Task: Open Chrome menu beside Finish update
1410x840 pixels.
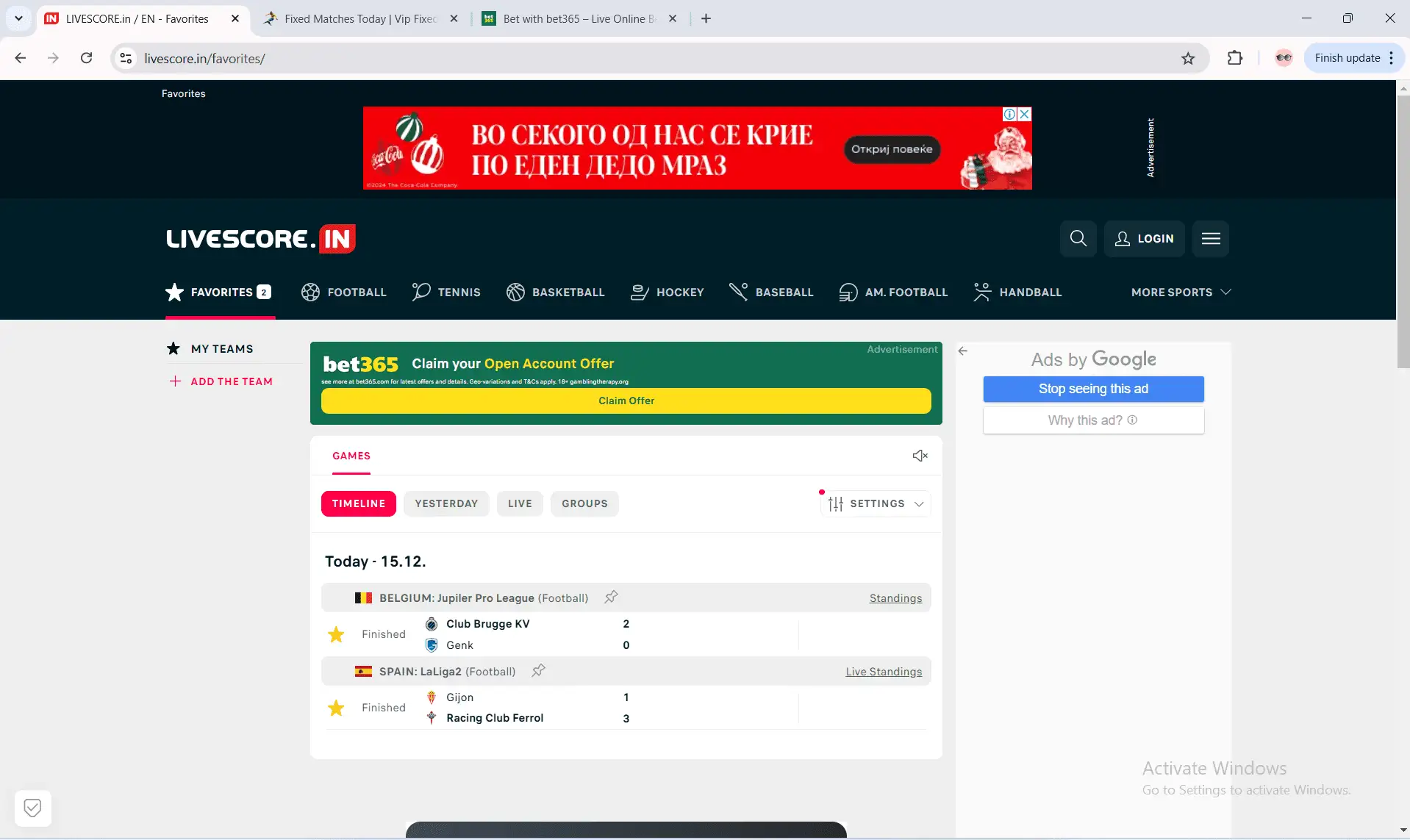Action: coord(1392,58)
